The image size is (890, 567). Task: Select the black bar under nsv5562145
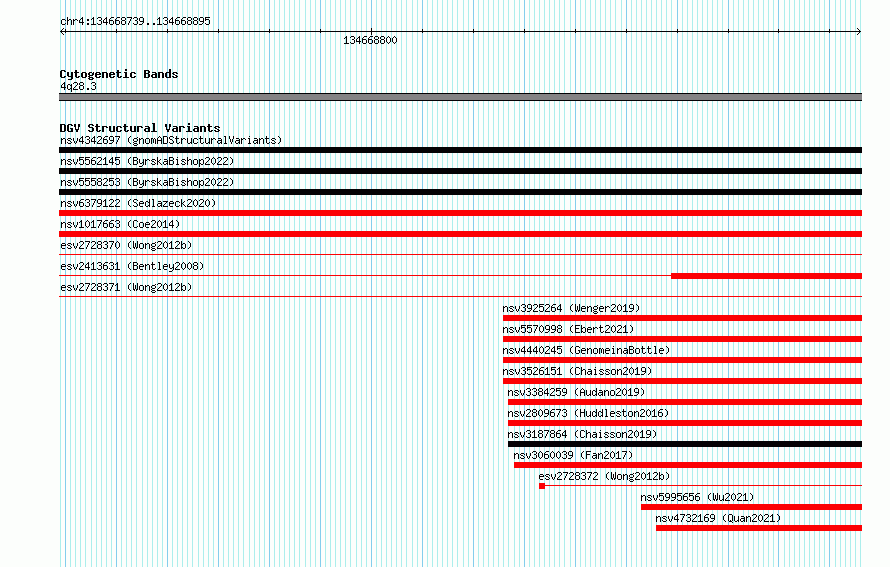460,171
